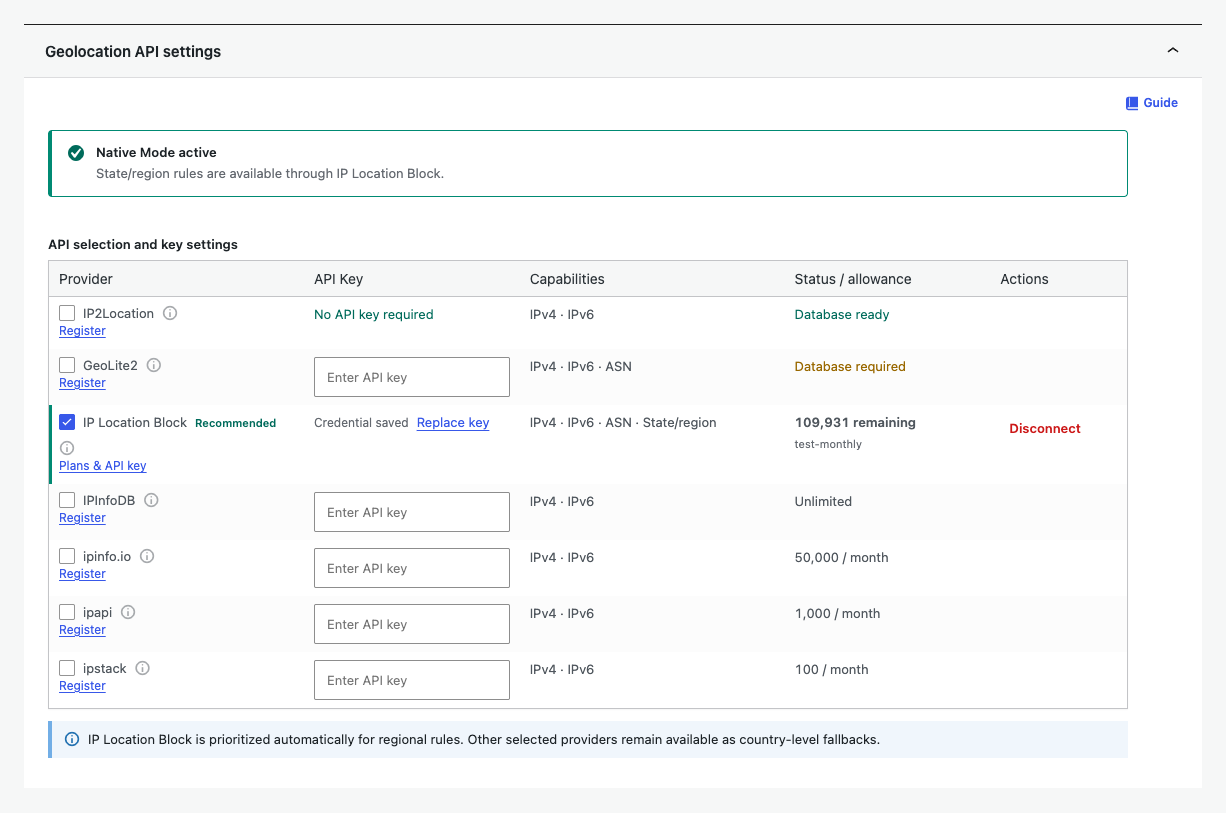The height and width of the screenshot is (813, 1226).
Task: Focus the ipinfo.io API key input field
Action: click(x=412, y=568)
